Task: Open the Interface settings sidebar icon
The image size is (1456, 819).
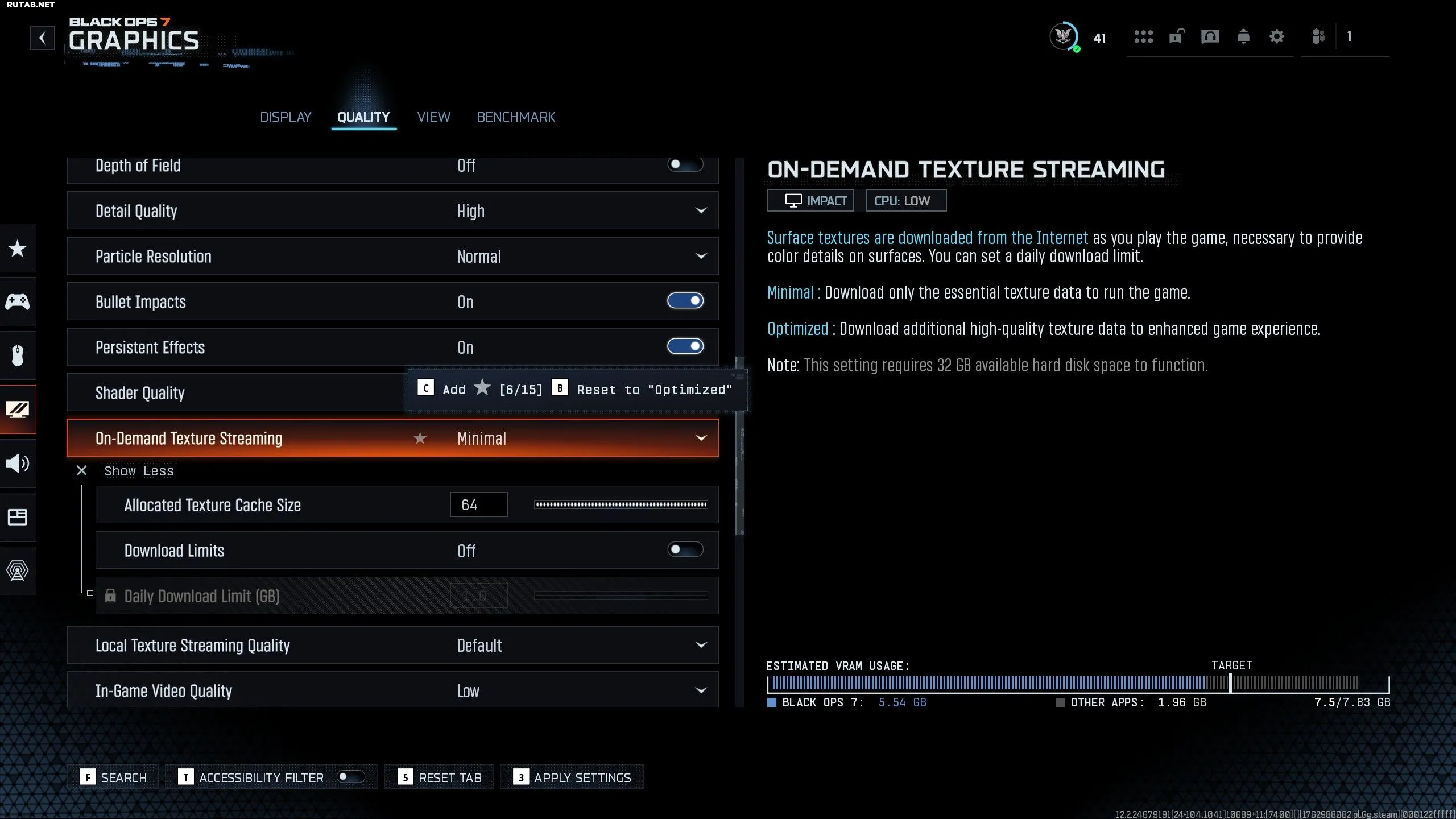Action: [x=18, y=517]
